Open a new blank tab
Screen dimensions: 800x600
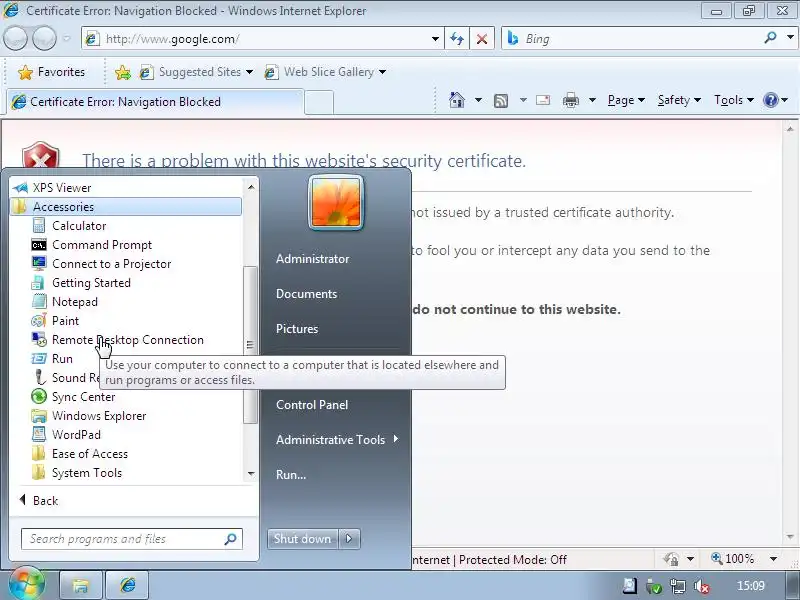[319, 102]
